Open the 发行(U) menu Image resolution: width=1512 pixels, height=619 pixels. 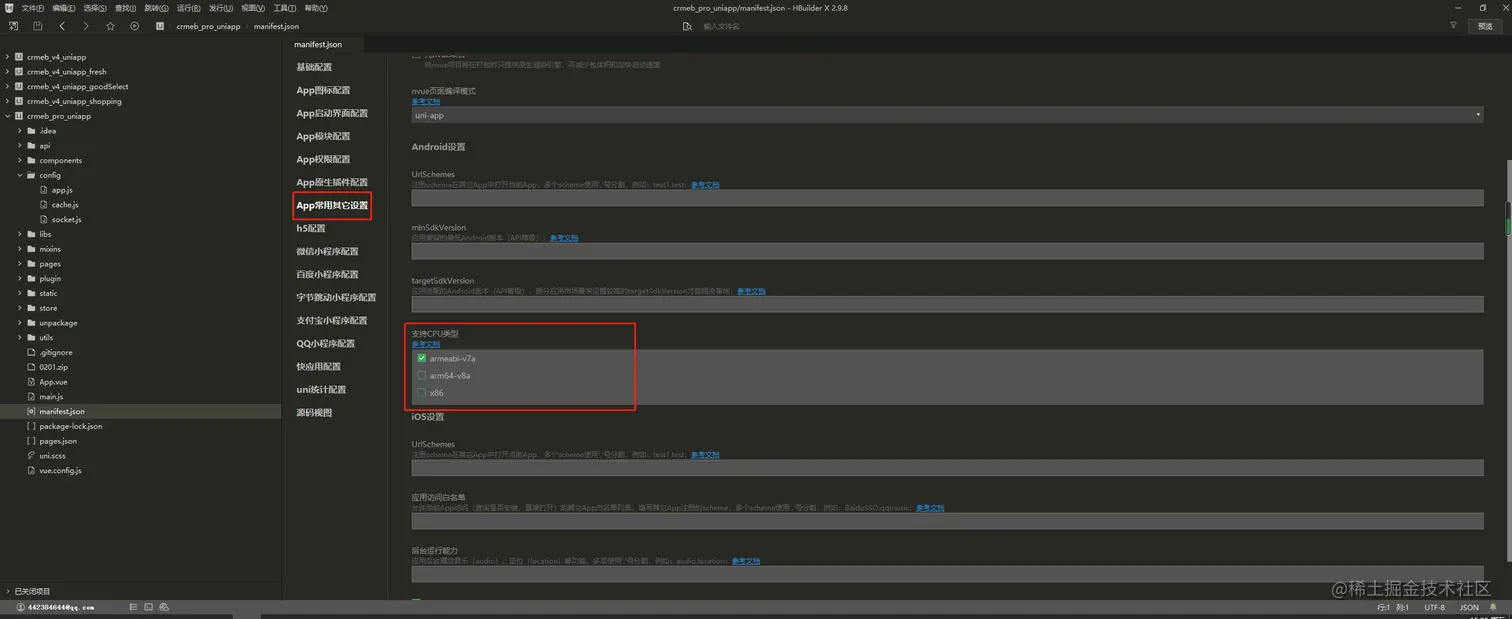[220, 8]
